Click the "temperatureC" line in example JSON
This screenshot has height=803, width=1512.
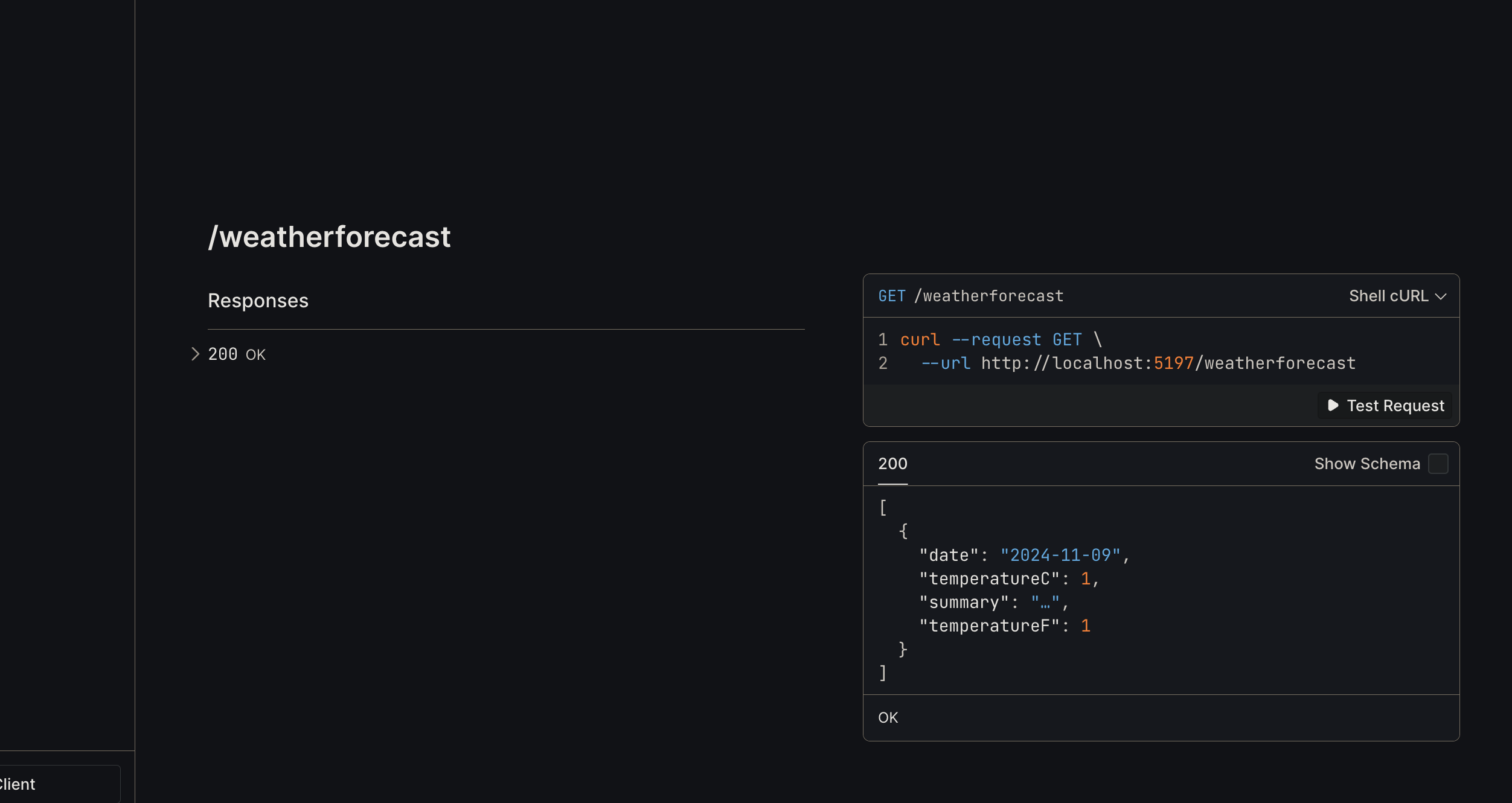[x=1008, y=578]
